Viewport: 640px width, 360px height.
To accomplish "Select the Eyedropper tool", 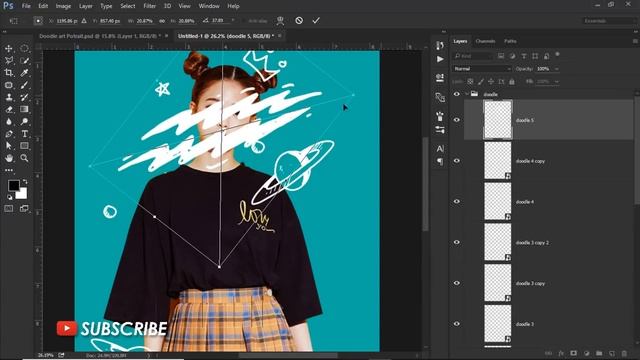I will [x=24, y=73].
